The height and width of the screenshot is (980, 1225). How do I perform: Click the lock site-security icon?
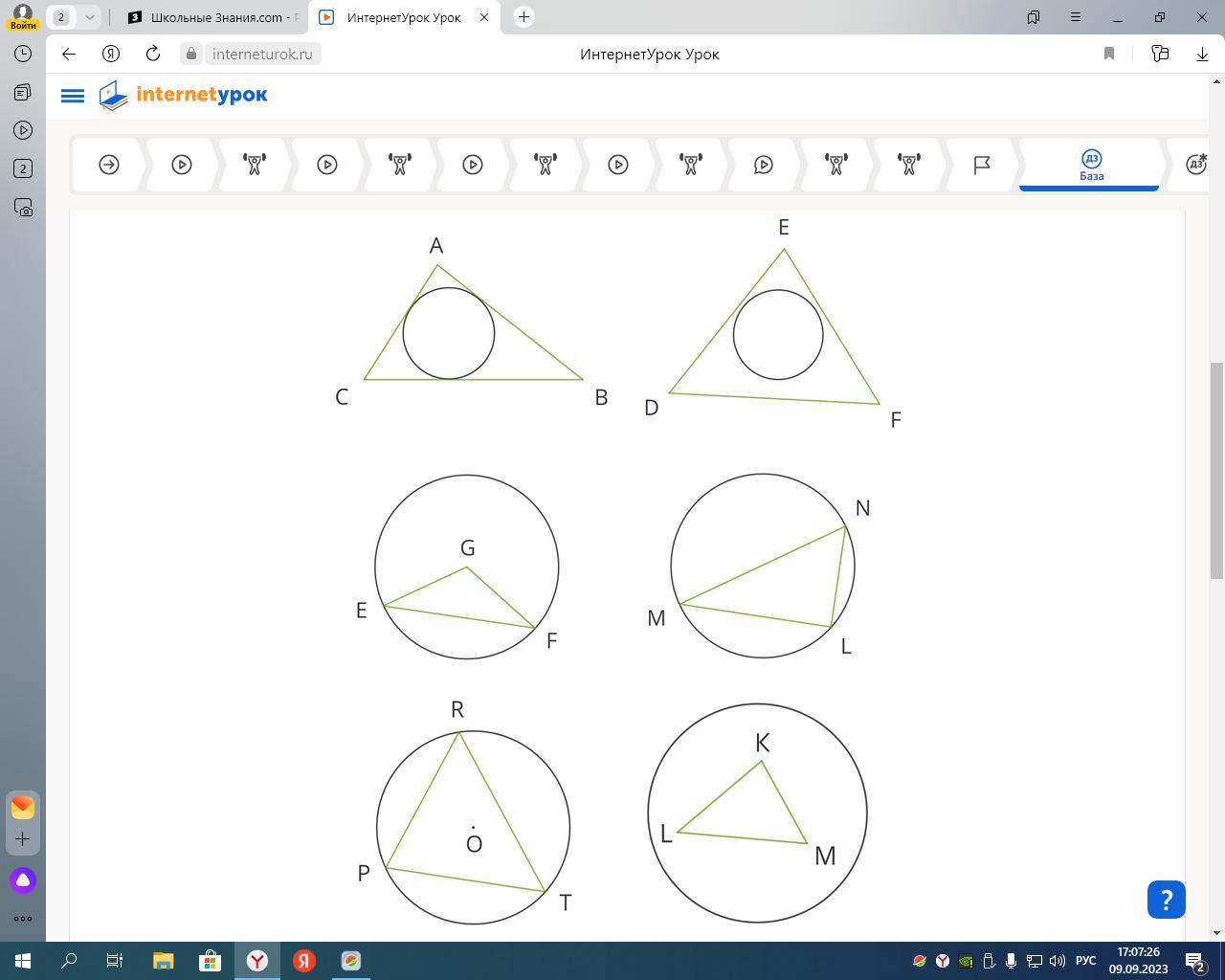tap(191, 54)
